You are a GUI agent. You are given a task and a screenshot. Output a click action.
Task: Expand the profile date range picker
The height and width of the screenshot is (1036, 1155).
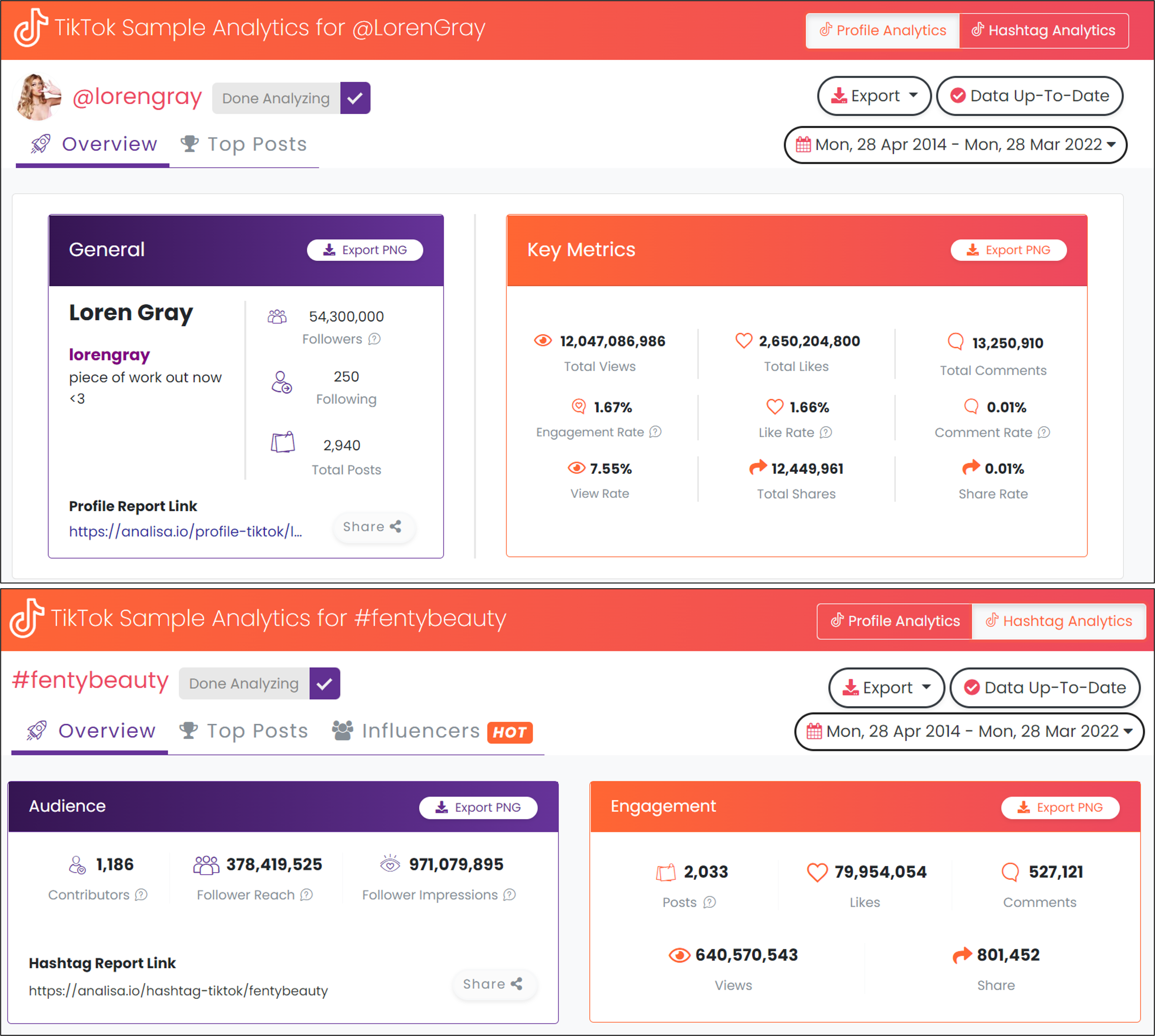955,144
